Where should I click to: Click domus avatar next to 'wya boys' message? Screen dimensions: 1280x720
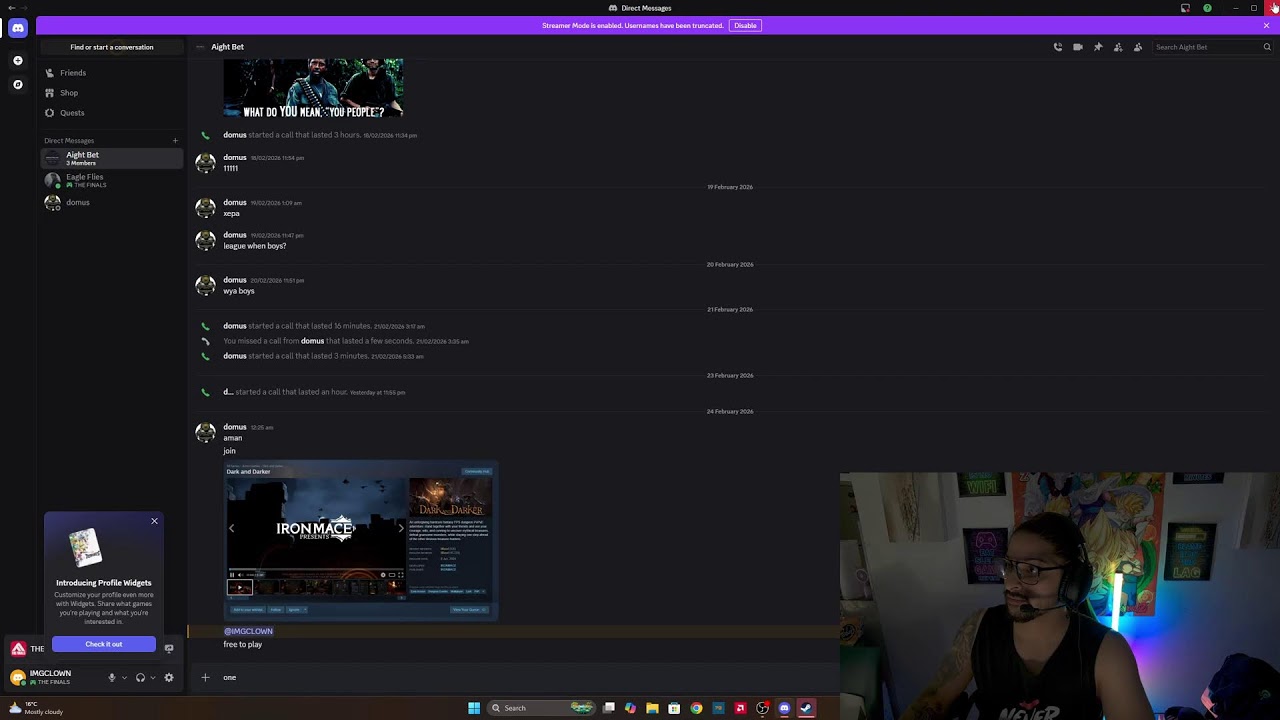(x=205, y=285)
